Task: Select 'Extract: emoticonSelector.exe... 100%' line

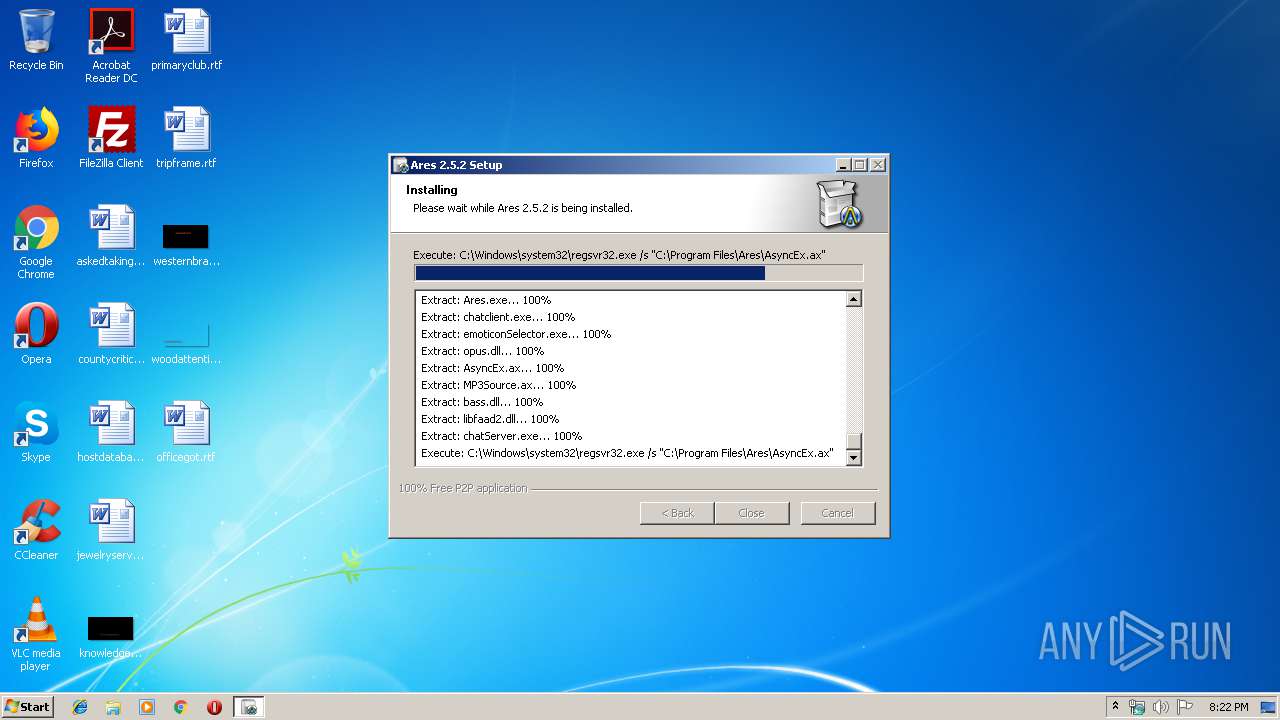Action: tap(516, 334)
